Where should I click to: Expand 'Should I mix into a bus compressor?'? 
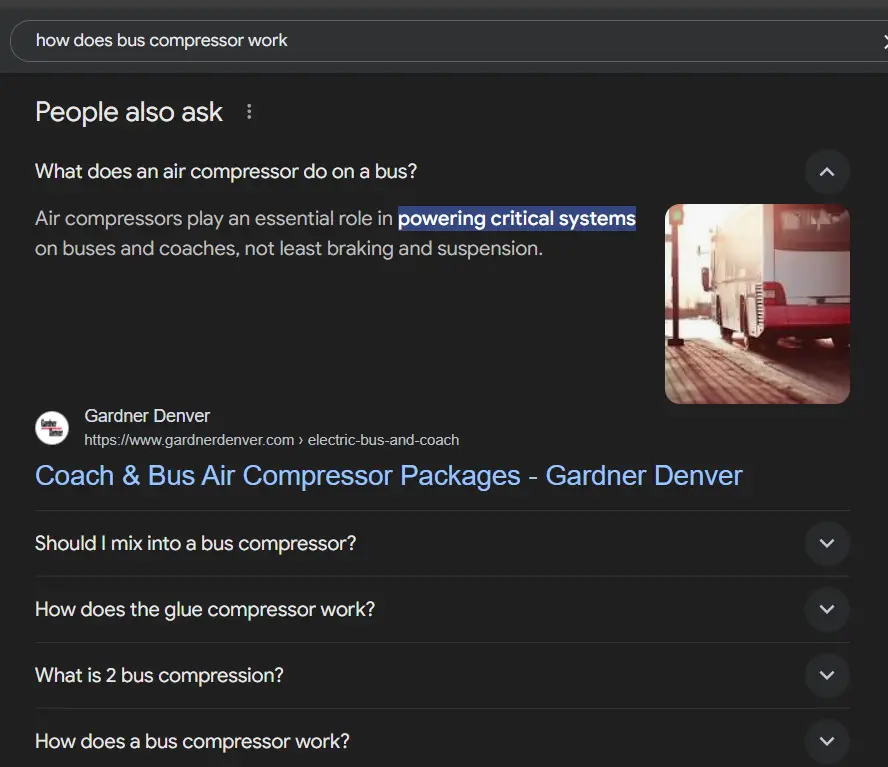tap(827, 543)
